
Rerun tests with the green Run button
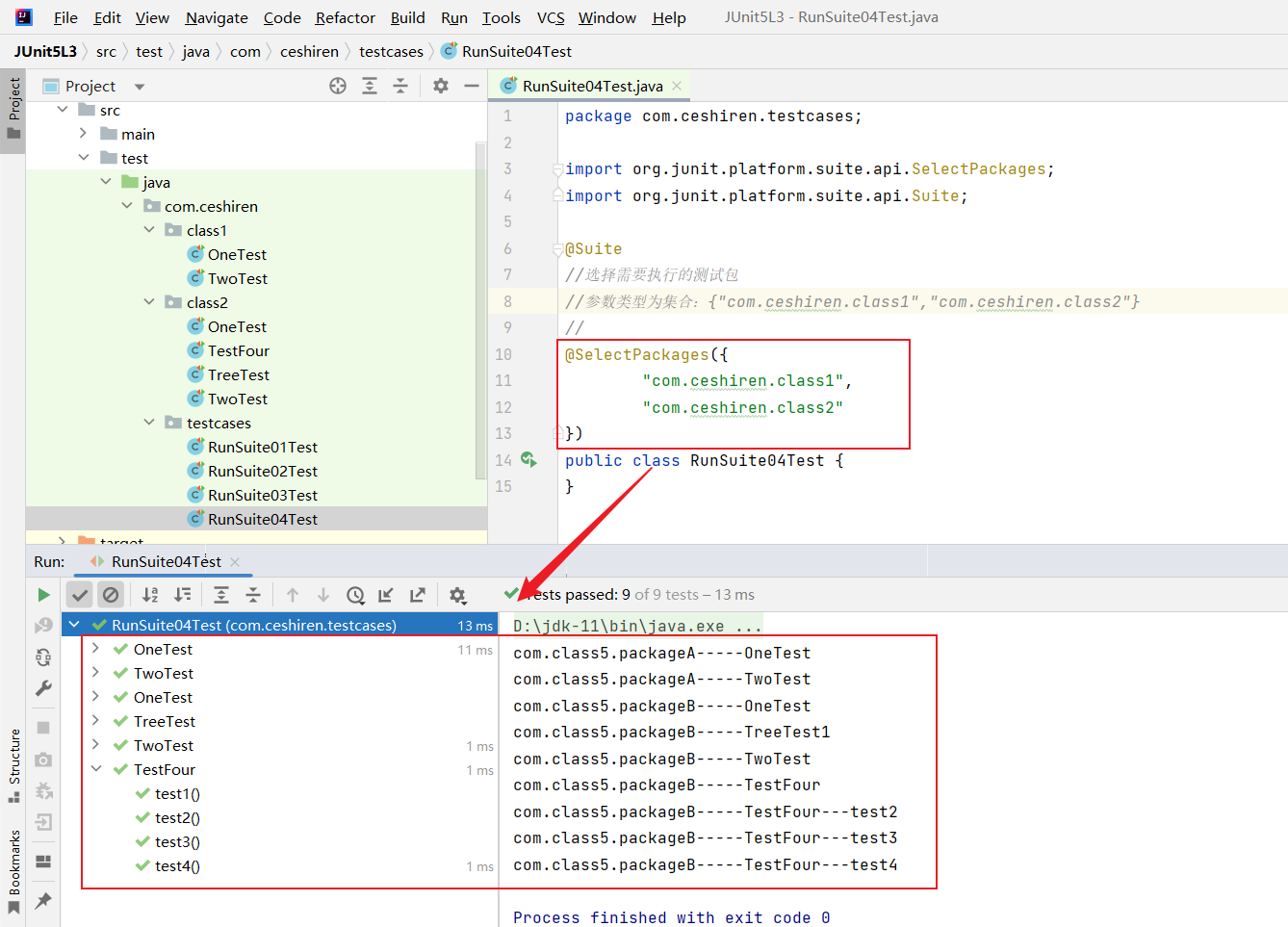tap(43, 595)
